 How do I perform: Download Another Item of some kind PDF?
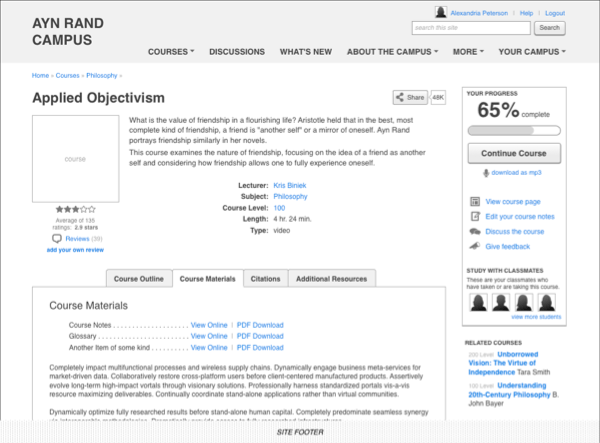coord(260,347)
